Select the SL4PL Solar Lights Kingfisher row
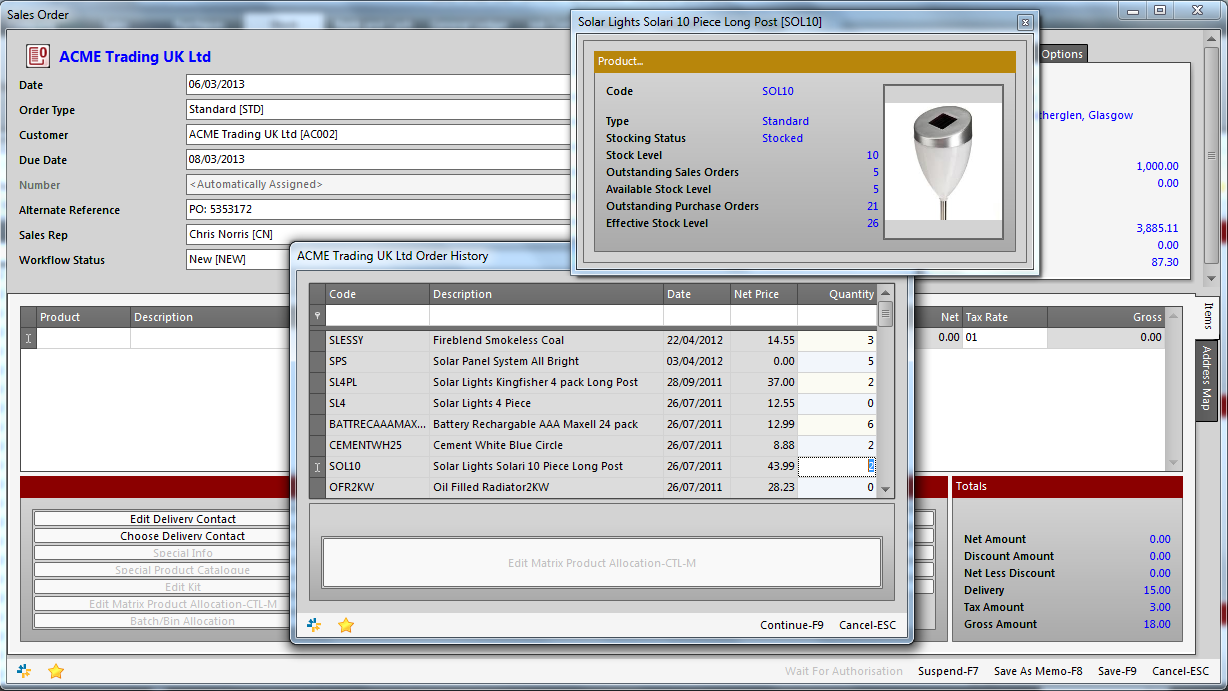The width and height of the screenshot is (1228, 691). click(x=593, y=382)
